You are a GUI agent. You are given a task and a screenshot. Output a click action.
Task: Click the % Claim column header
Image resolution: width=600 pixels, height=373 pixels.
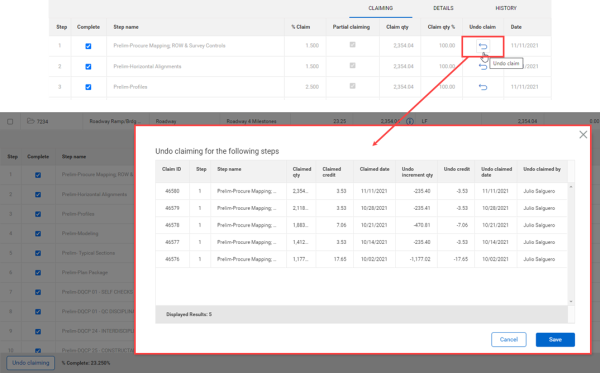(x=301, y=27)
